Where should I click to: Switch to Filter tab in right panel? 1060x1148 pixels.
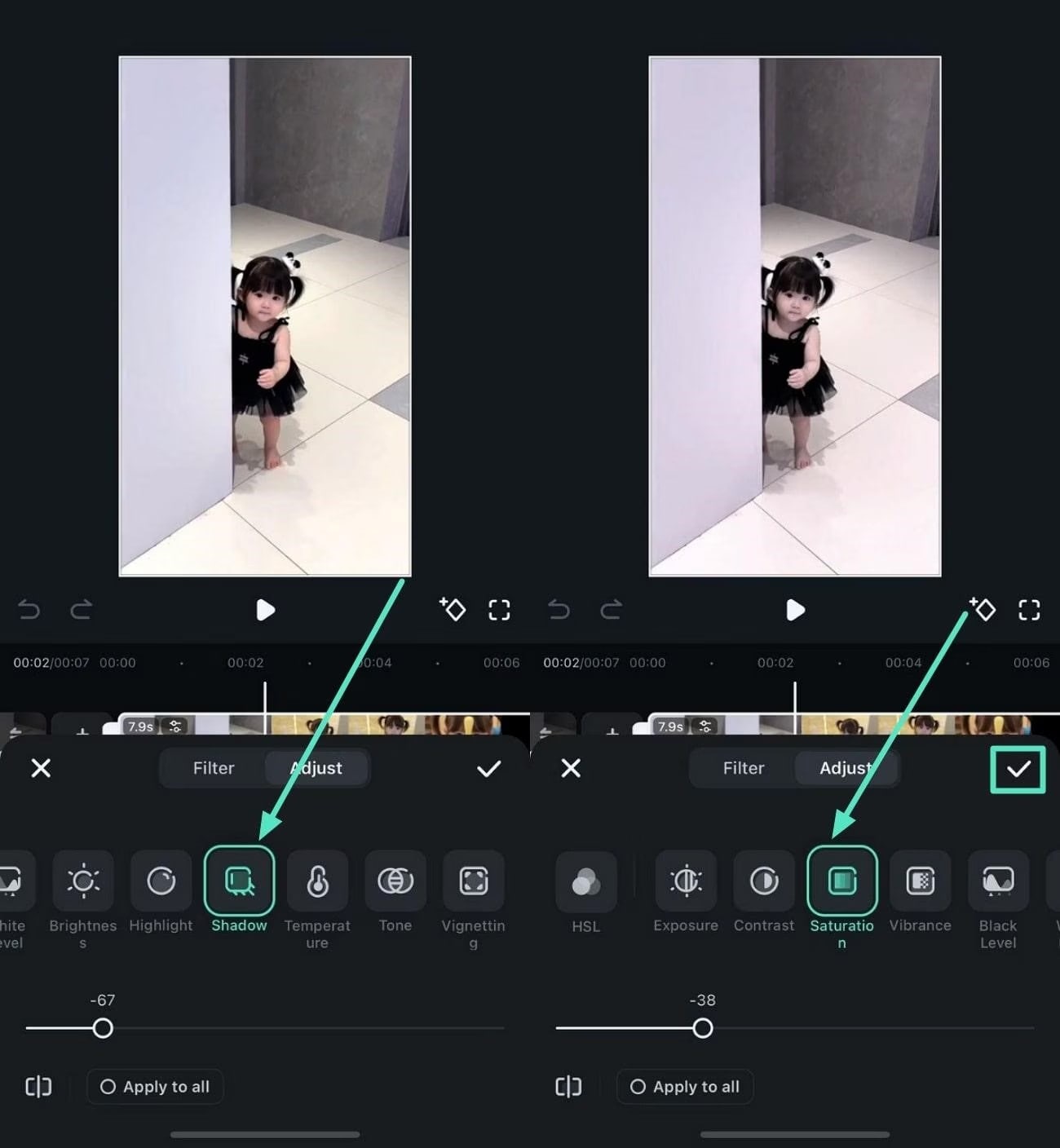point(744,768)
